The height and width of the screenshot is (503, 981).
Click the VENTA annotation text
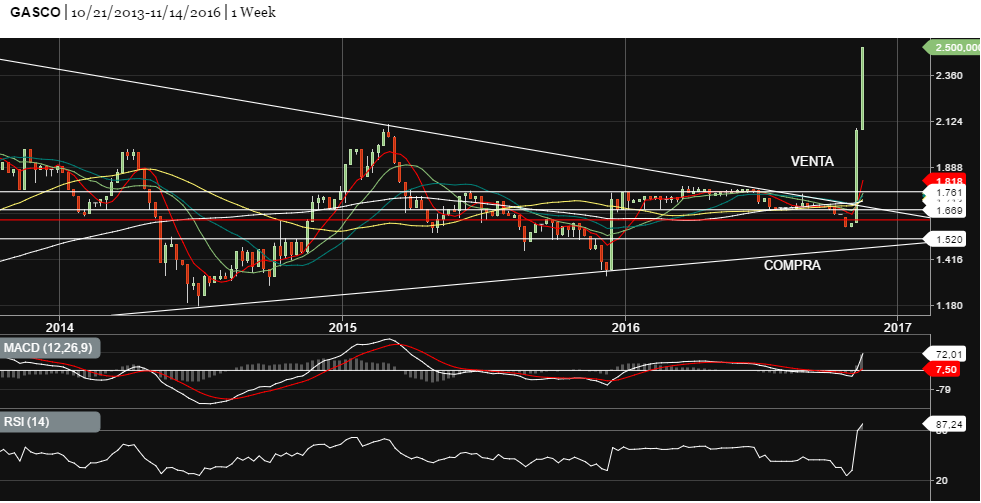click(812, 161)
